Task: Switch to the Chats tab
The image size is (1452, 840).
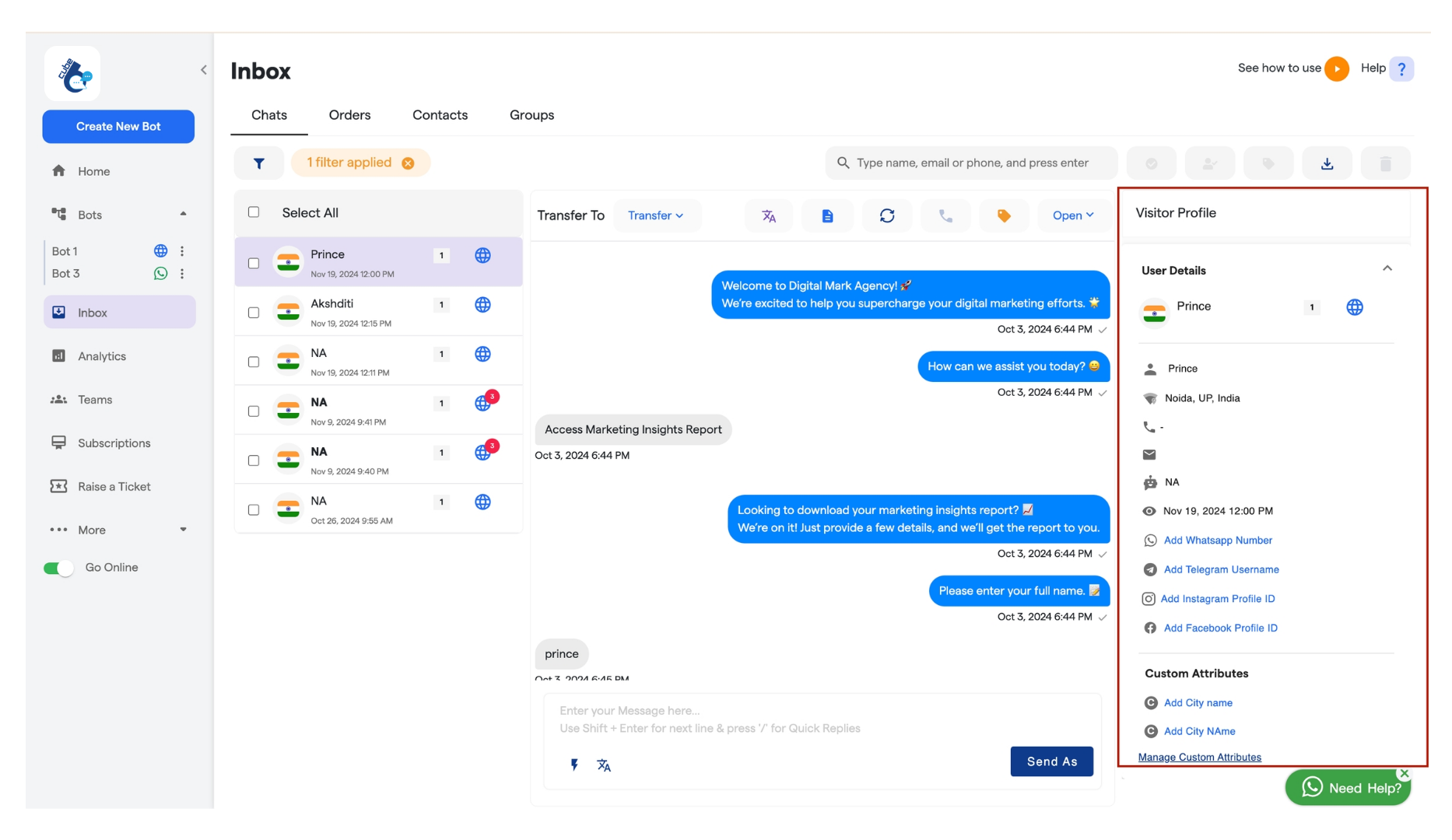Action: (x=269, y=115)
